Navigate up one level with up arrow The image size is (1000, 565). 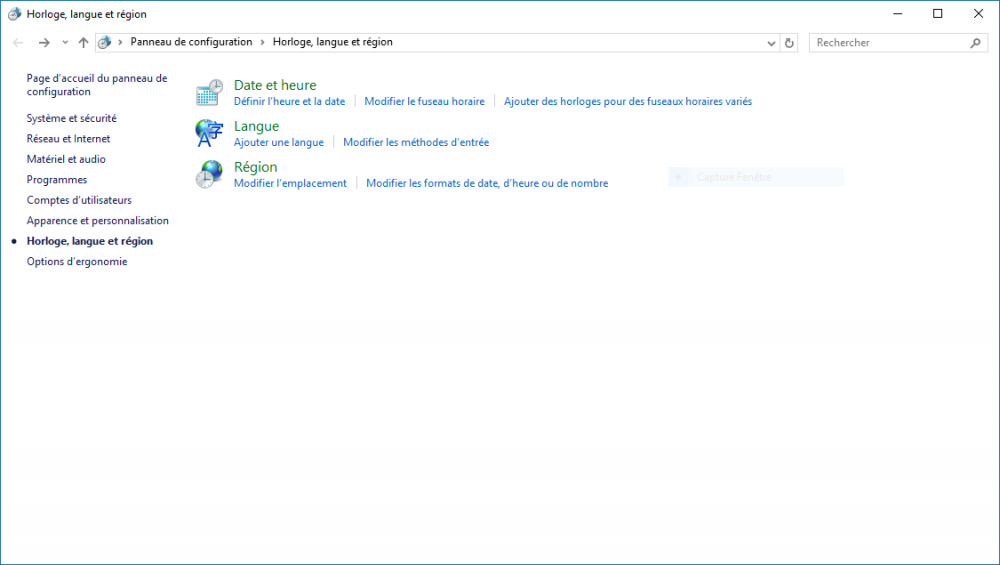pos(84,43)
